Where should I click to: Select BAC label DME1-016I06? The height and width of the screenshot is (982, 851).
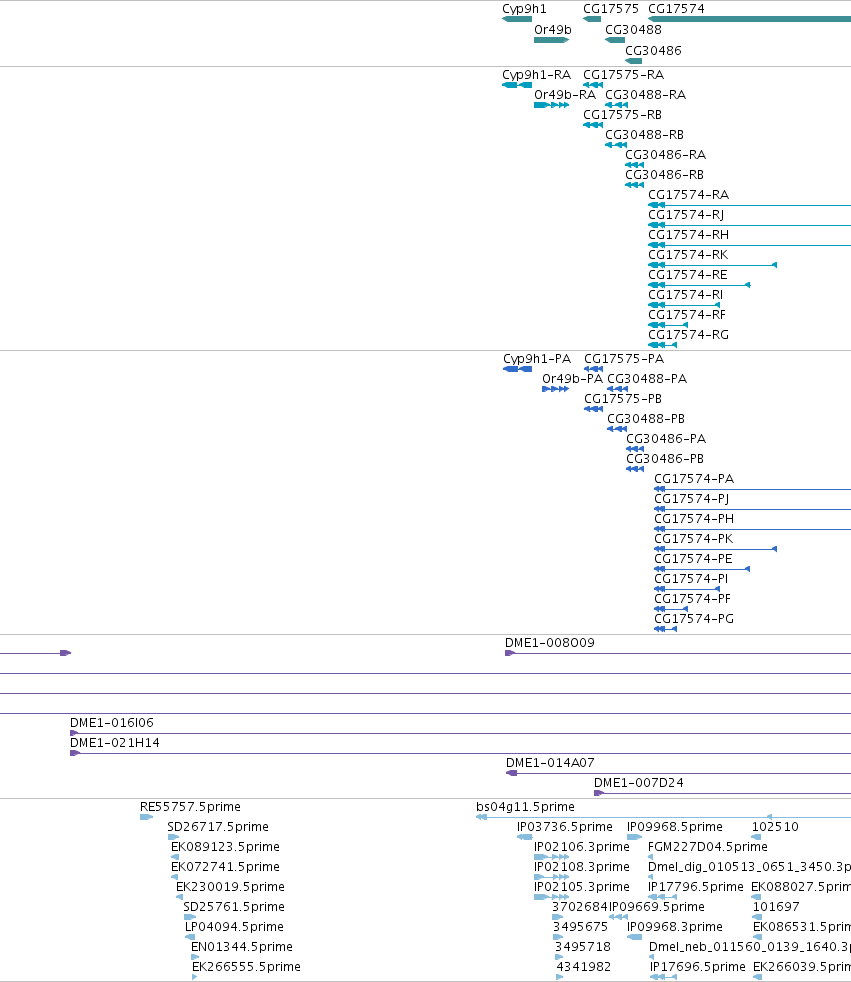[111, 723]
